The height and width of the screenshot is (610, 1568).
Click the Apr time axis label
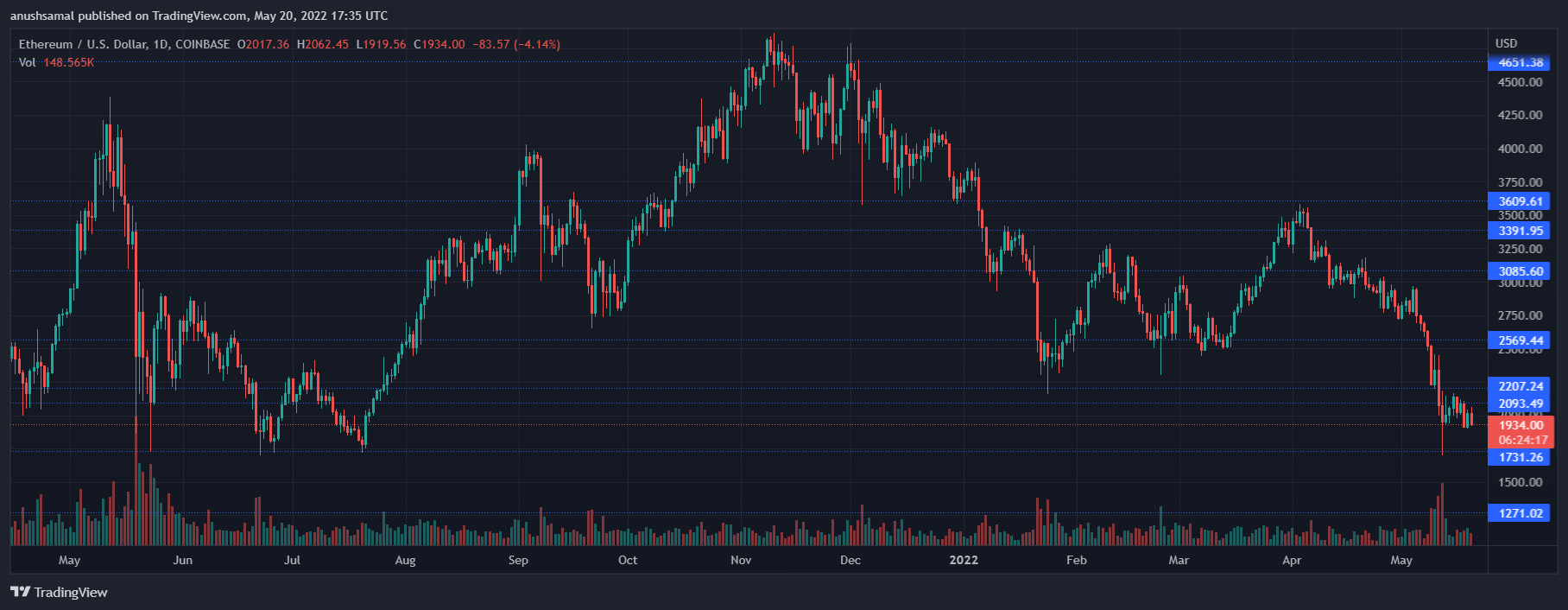point(1292,560)
